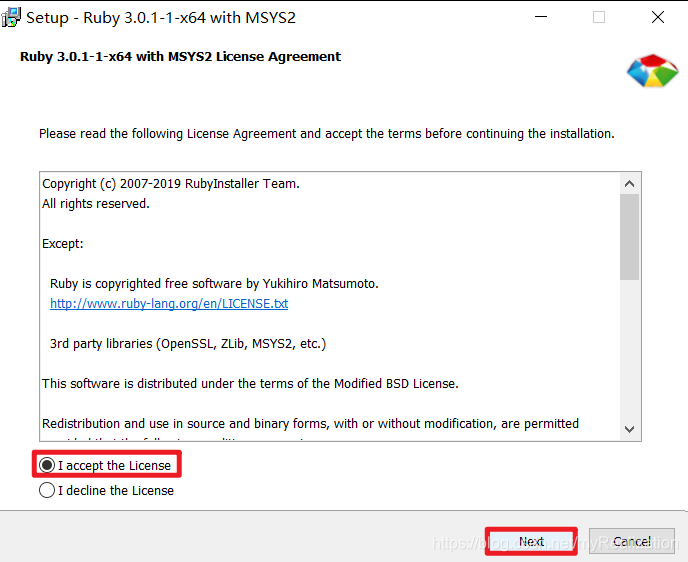The image size is (688, 562).
Task: Click the All rights reserved line
Action: 96,204
